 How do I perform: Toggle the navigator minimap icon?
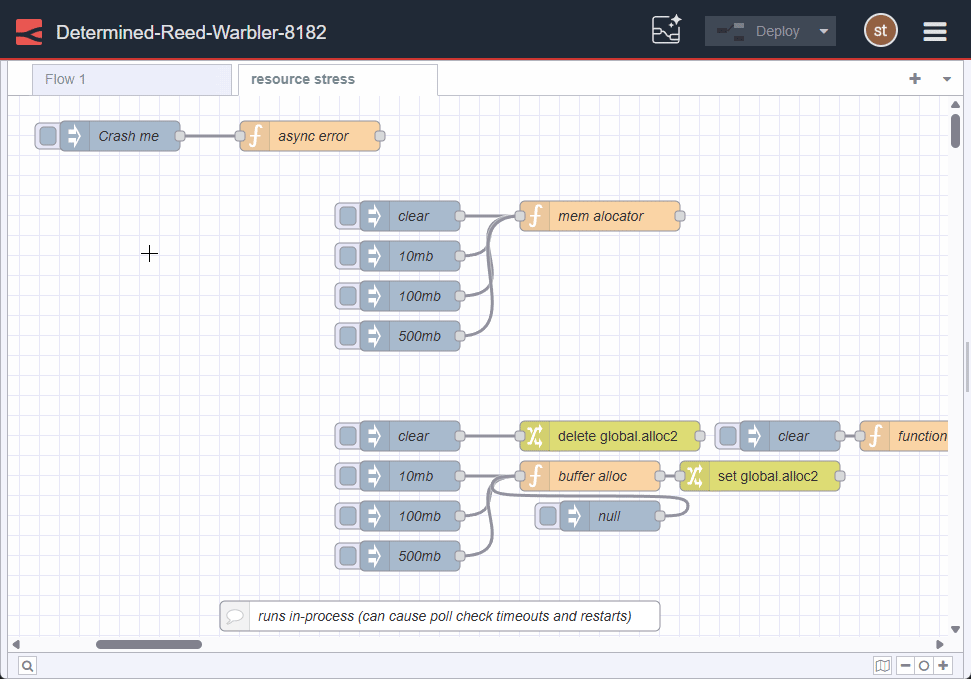(x=883, y=665)
